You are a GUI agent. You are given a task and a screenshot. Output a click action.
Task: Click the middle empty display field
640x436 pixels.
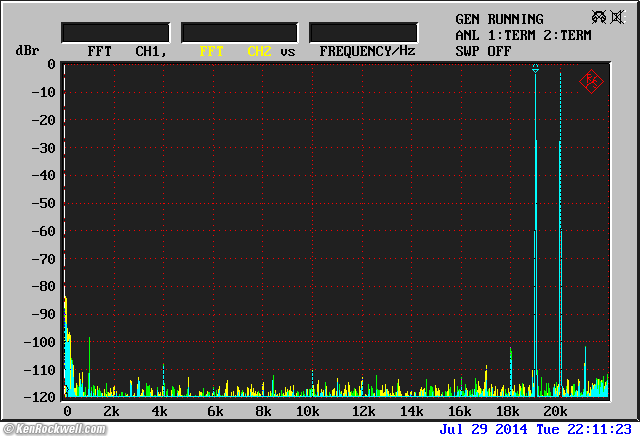pos(239,32)
